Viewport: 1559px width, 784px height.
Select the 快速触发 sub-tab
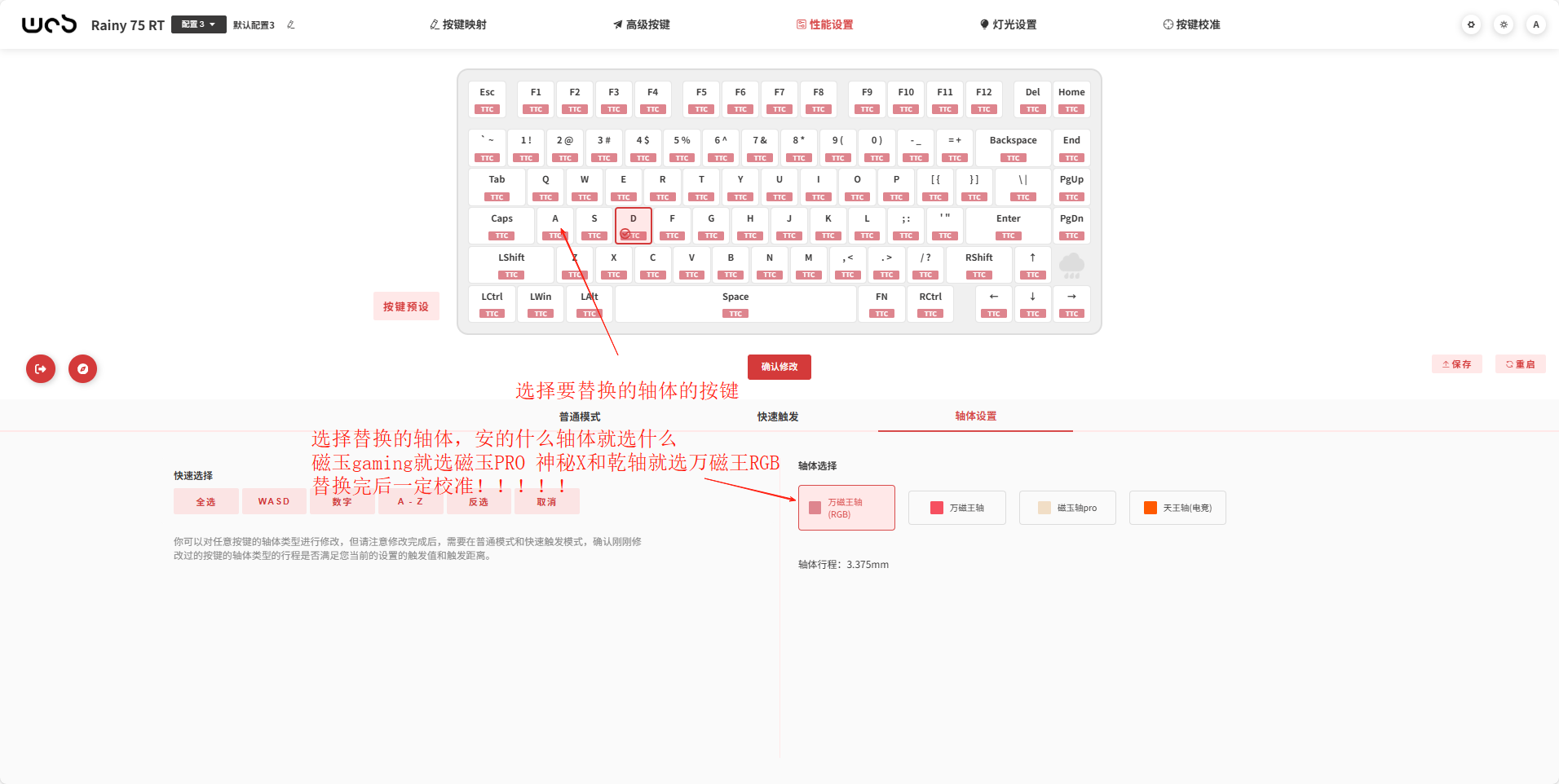pos(778,416)
